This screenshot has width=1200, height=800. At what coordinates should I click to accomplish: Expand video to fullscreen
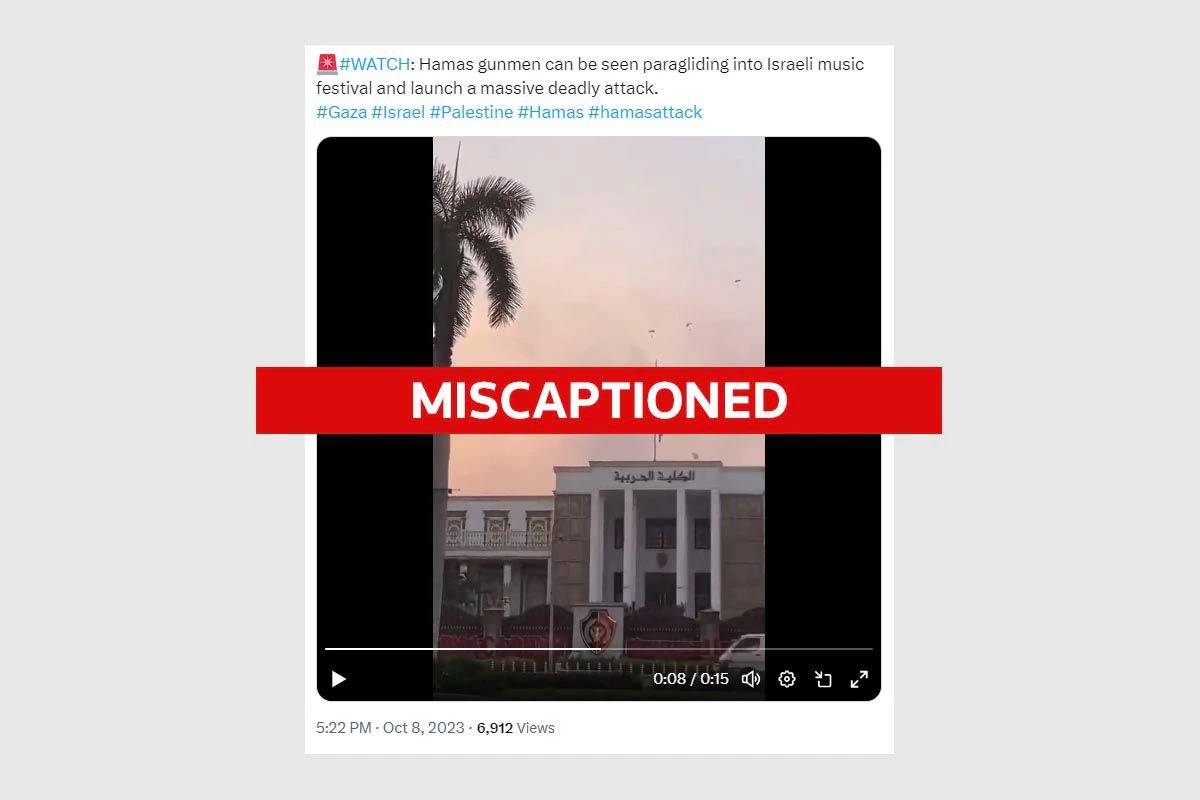(859, 679)
